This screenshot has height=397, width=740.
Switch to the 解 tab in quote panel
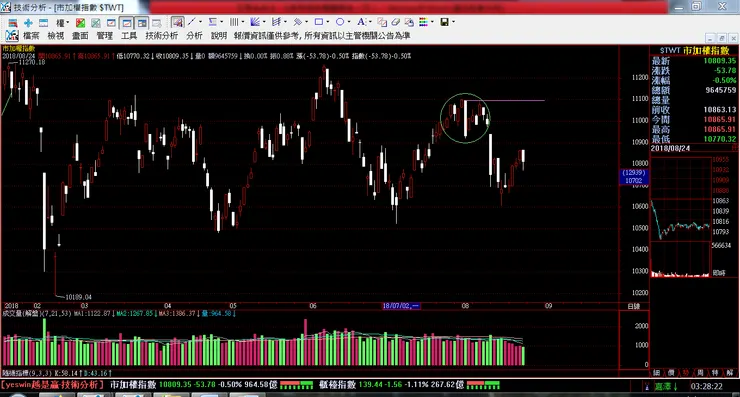pos(730,373)
